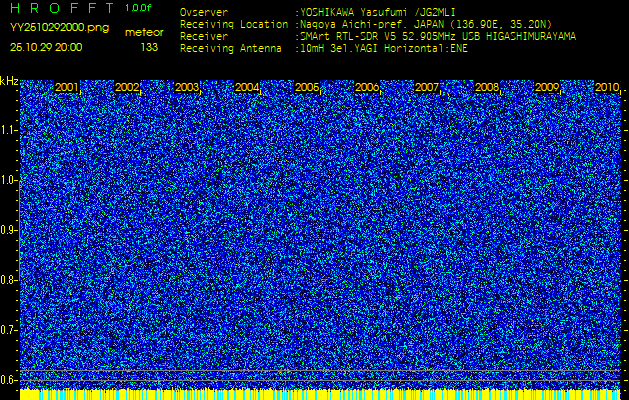The width and height of the screenshot is (629, 400).
Task: Click the 1.1 frequency axis label
Action: 8,130
